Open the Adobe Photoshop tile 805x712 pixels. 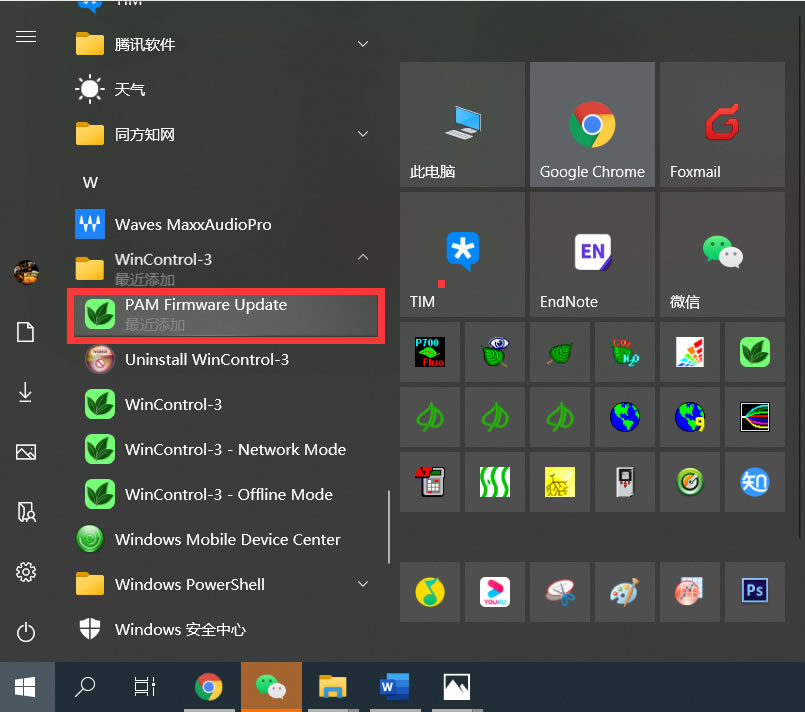point(755,592)
